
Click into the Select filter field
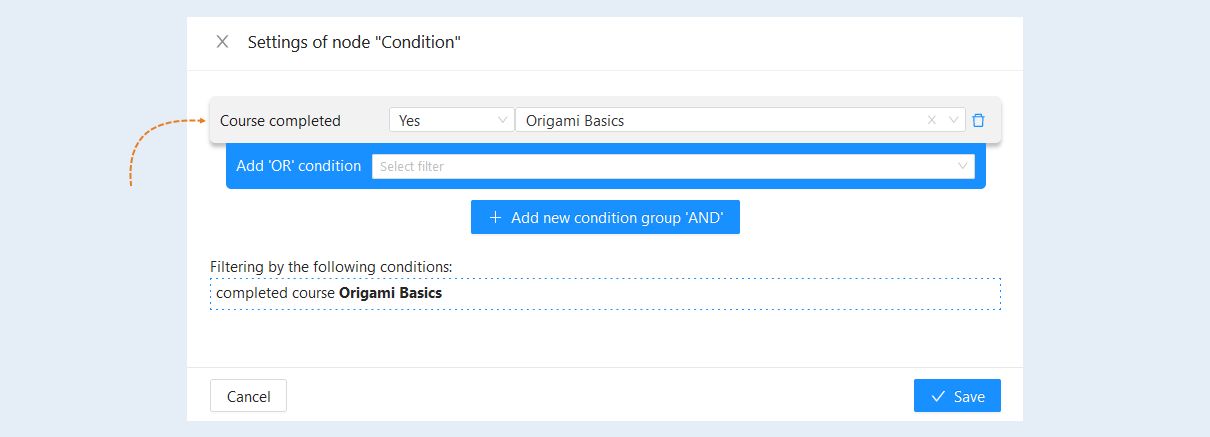pyautogui.click(x=673, y=166)
